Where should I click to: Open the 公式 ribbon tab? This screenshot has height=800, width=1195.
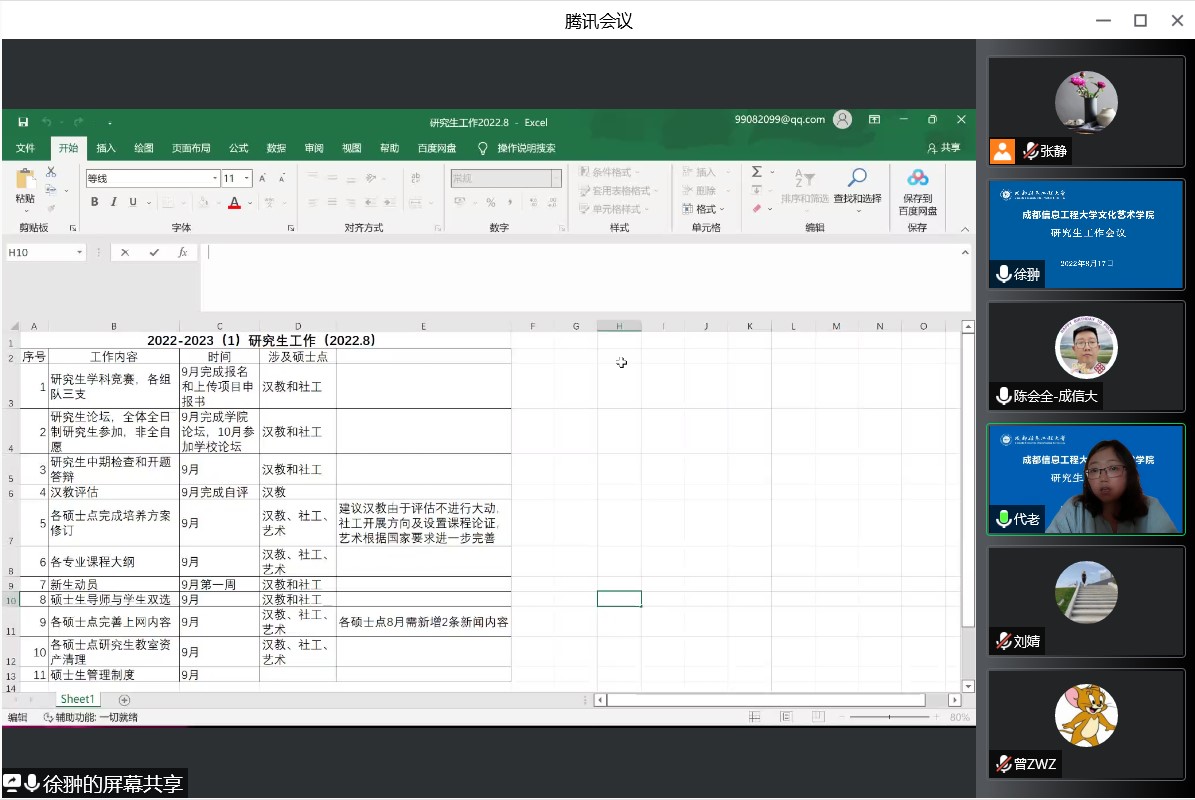point(238,148)
